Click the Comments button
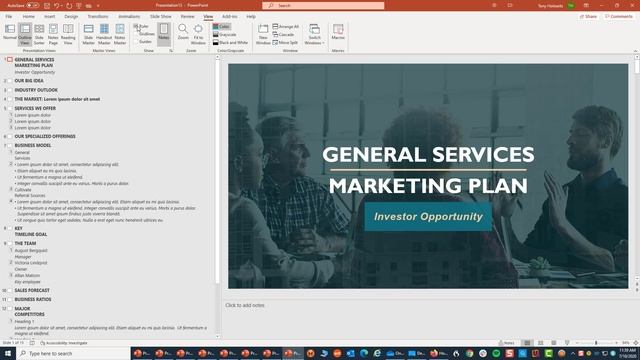Screen dimensions: 640x360 (619, 16)
